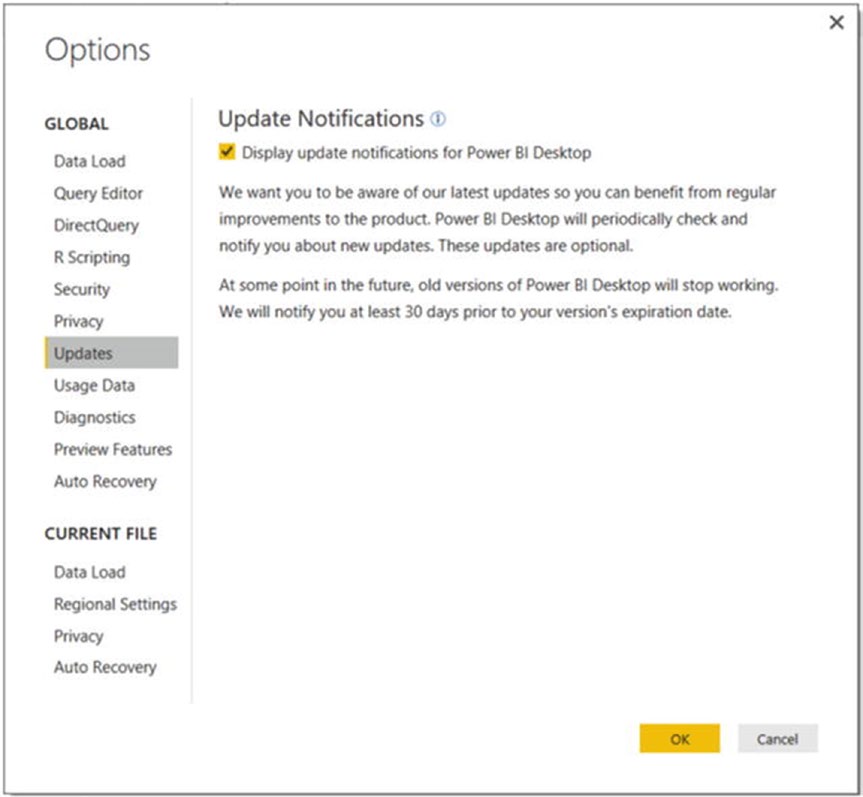Select Security in the Global list
Image resolution: width=863 pixels, height=797 pixels.
pyautogui.click(x=82, y=290)
